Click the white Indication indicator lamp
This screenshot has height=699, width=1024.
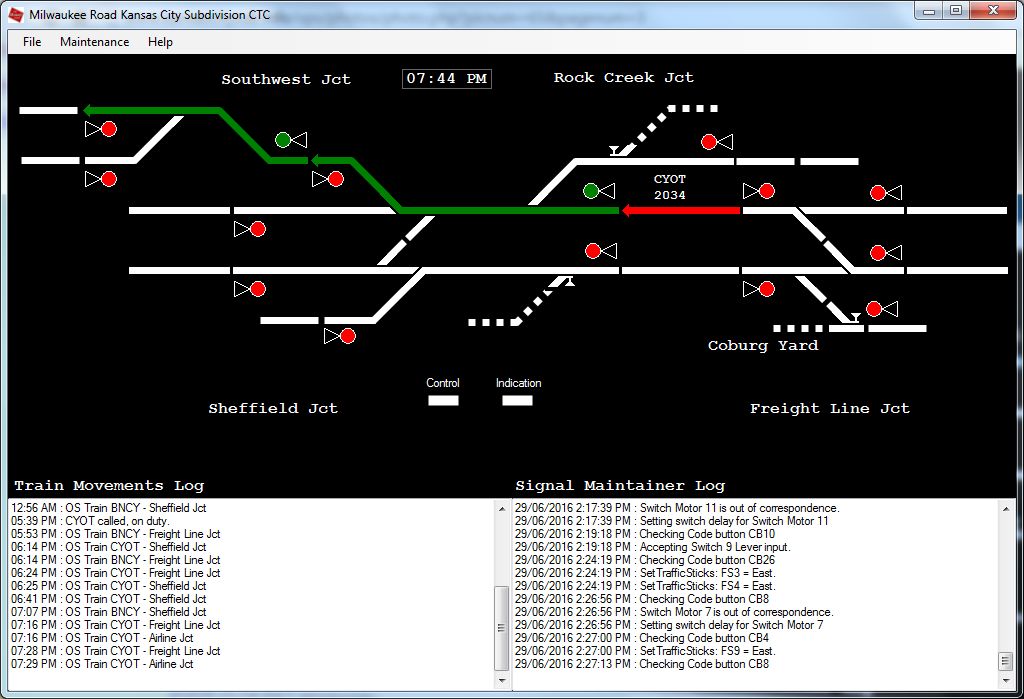click(517, 400)
